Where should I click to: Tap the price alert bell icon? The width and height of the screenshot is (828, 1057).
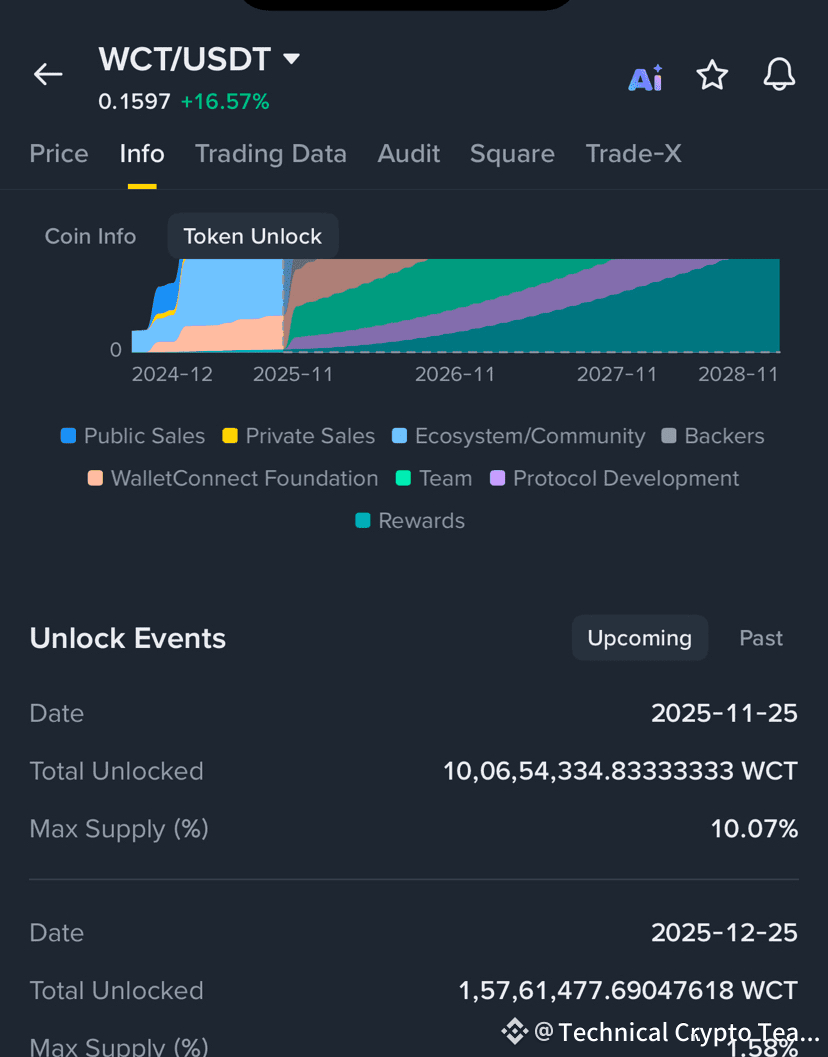779,75
